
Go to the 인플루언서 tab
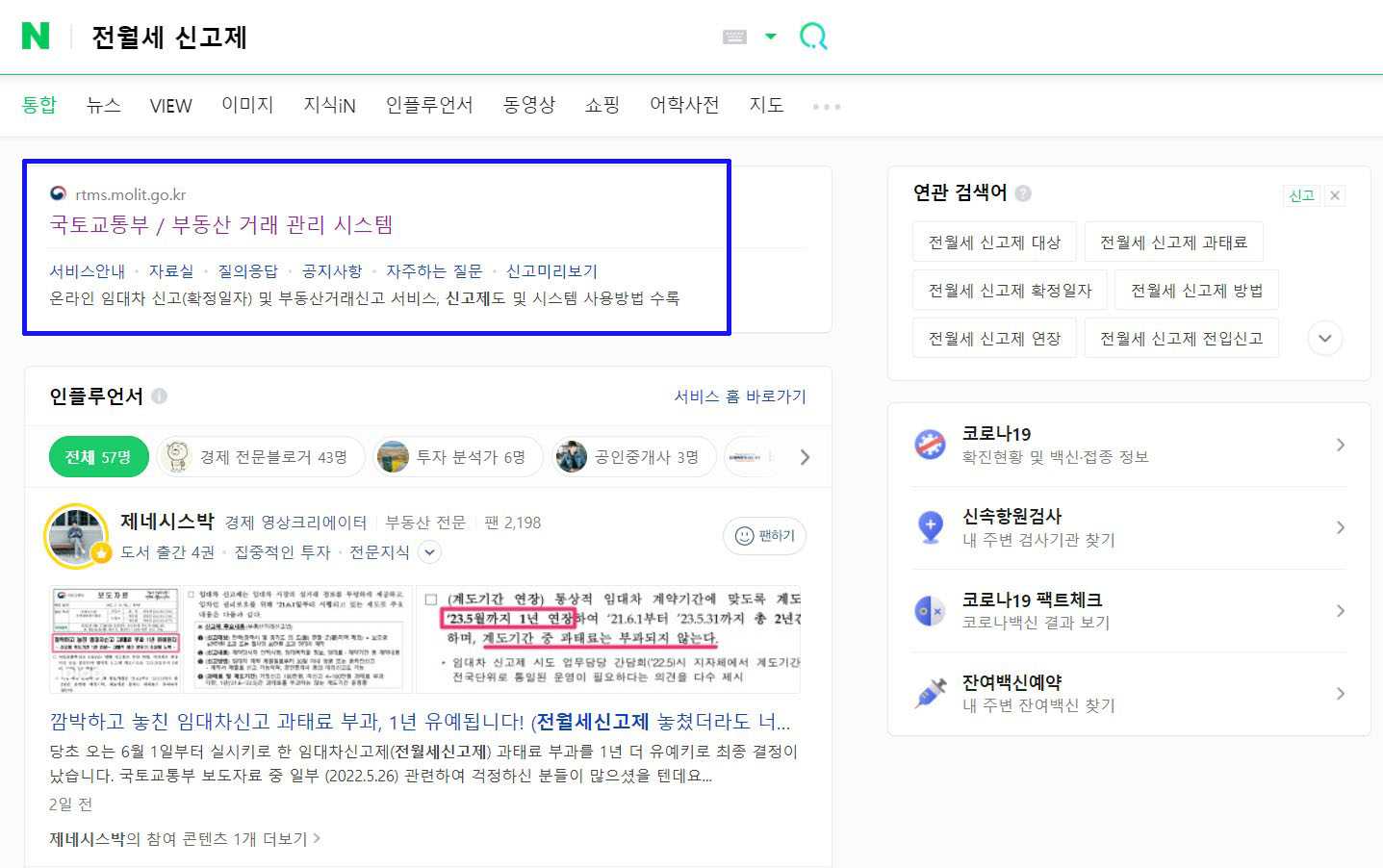pyautogui.click(x=429, y=105)
